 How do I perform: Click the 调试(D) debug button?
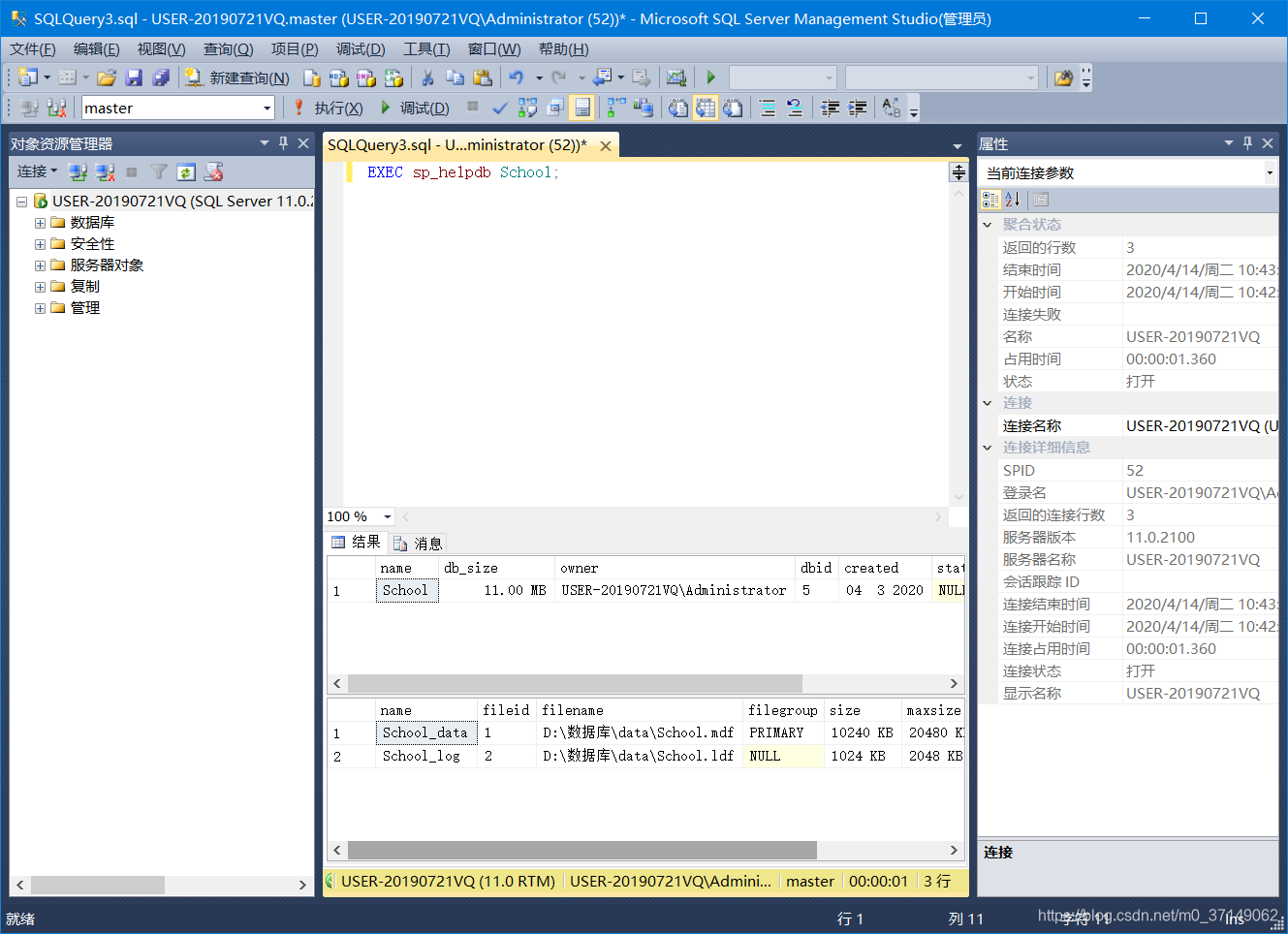click(x=415, y=108)
